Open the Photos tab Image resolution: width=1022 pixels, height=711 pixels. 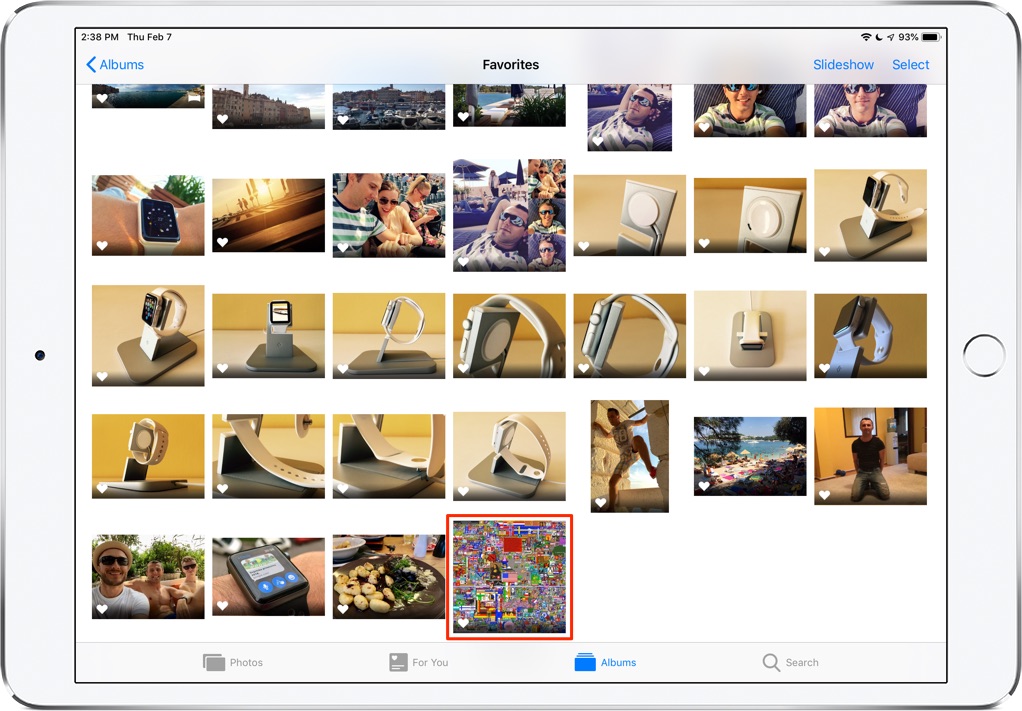point(233,662)
